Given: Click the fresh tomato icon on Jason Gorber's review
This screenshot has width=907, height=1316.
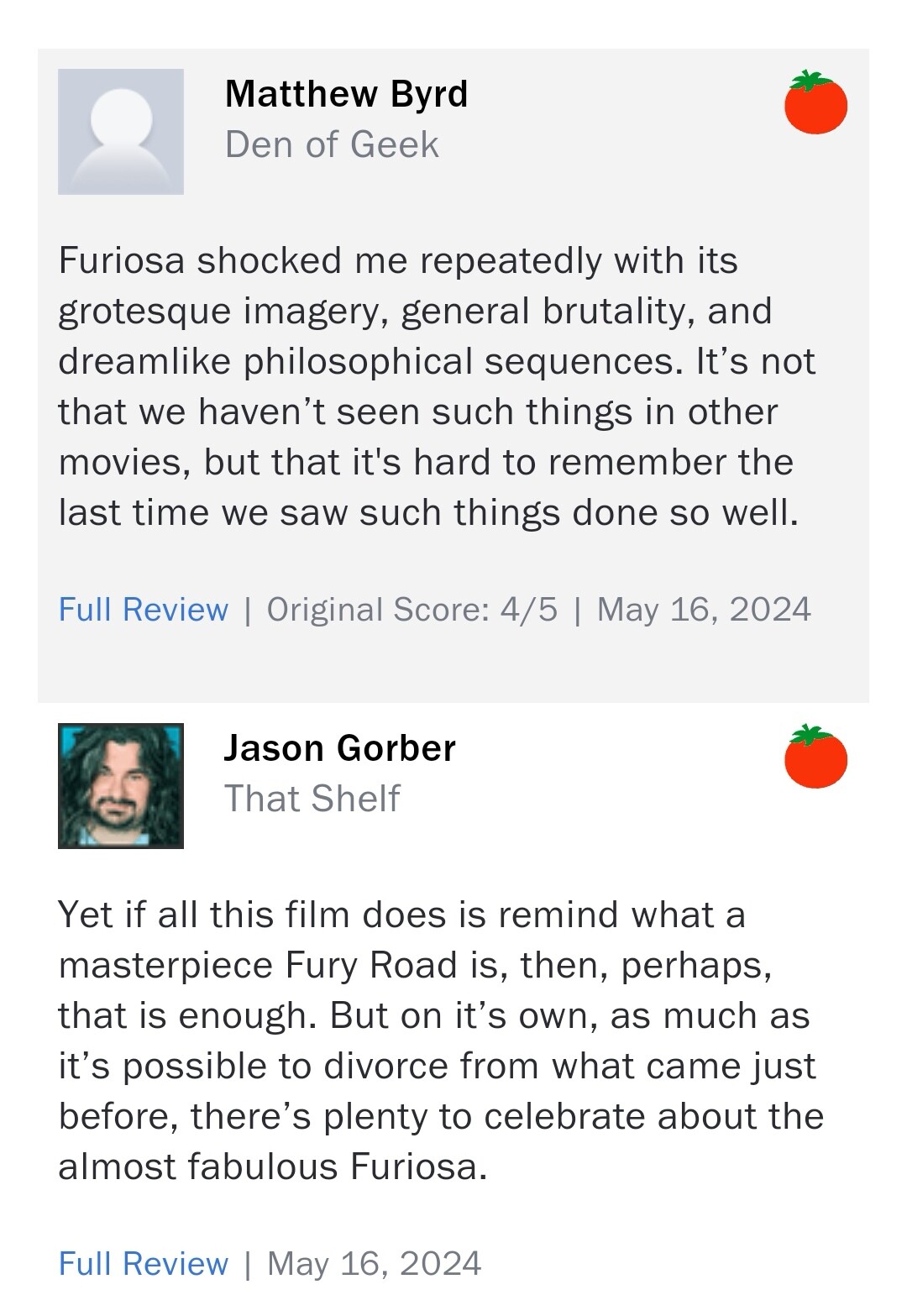Looking at the screenshot, I should click(x=815, y=757).
